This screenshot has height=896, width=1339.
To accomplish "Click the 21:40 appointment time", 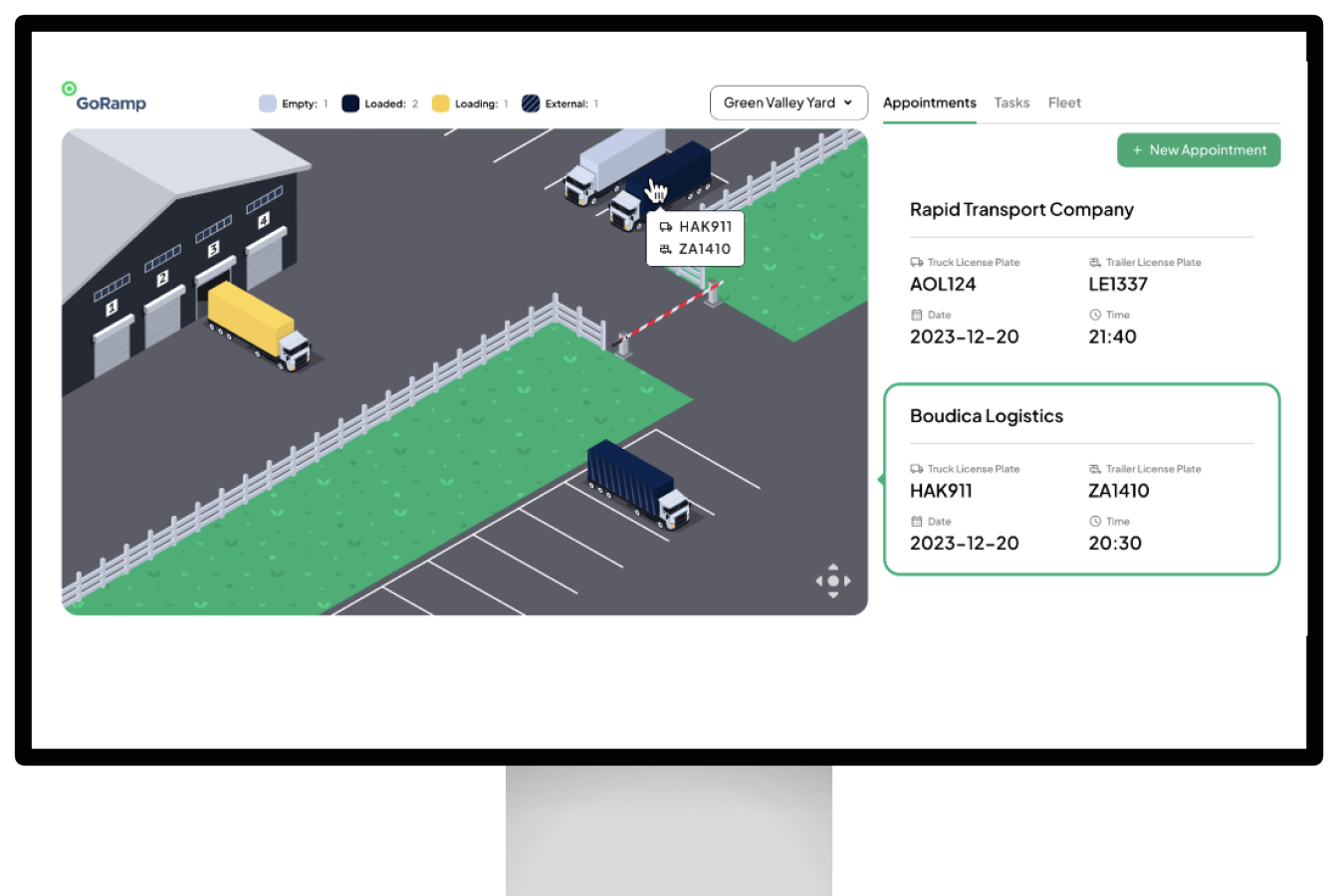I will click(x=1112, y=337).
